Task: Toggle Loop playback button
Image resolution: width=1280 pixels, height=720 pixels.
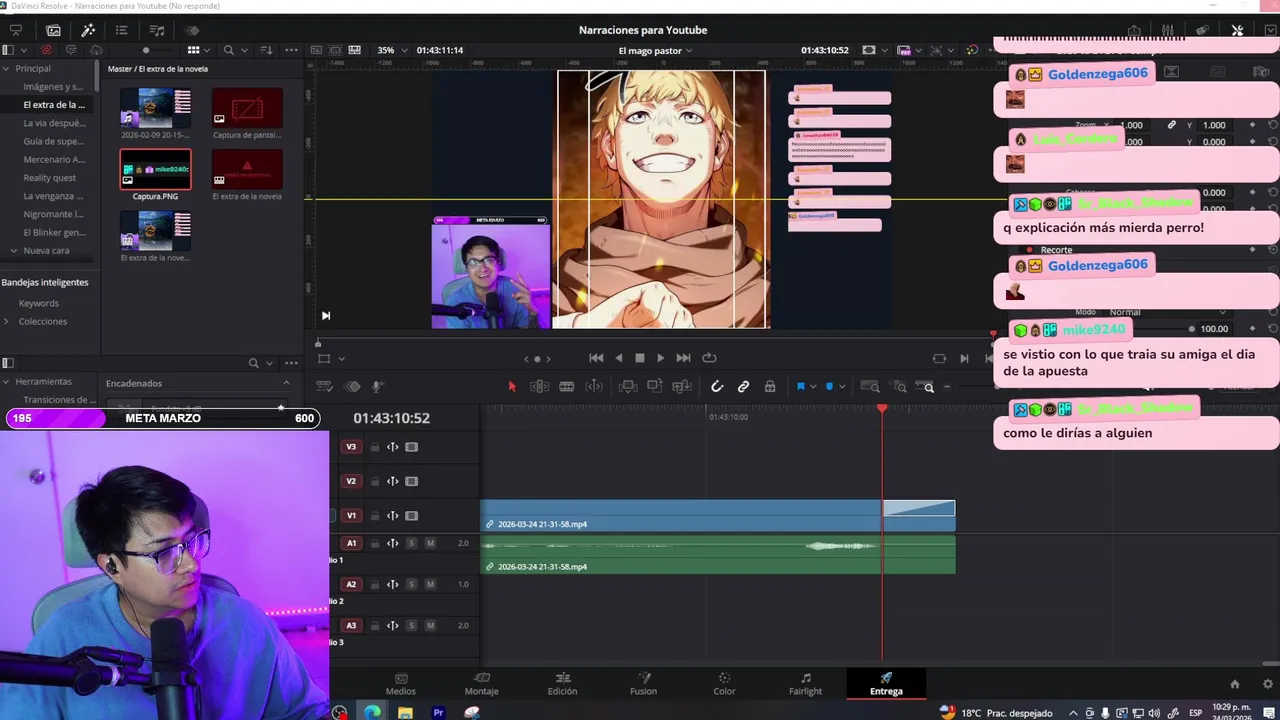Action: 709,358
